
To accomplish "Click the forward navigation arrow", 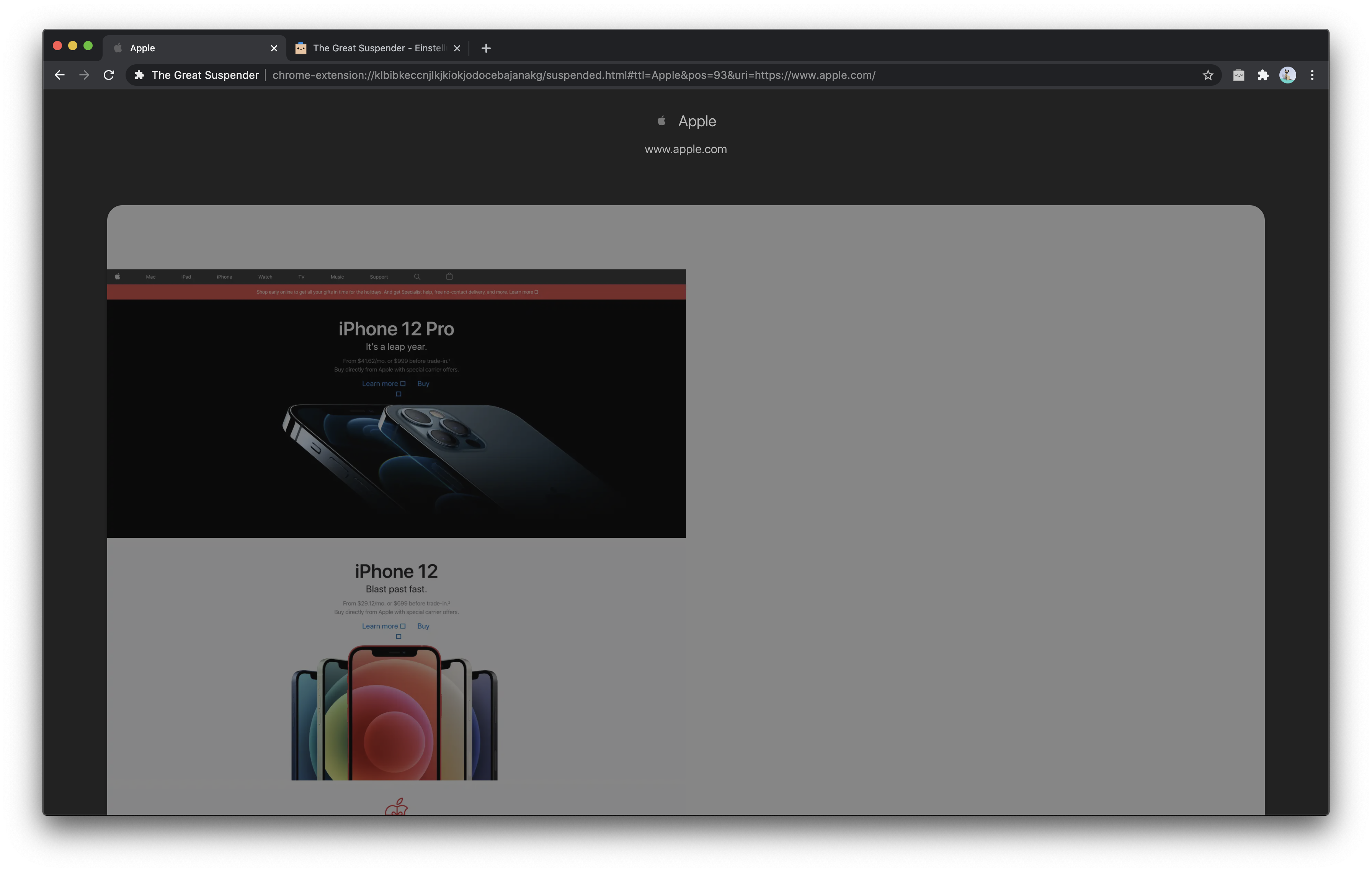I will click(84, 75).
